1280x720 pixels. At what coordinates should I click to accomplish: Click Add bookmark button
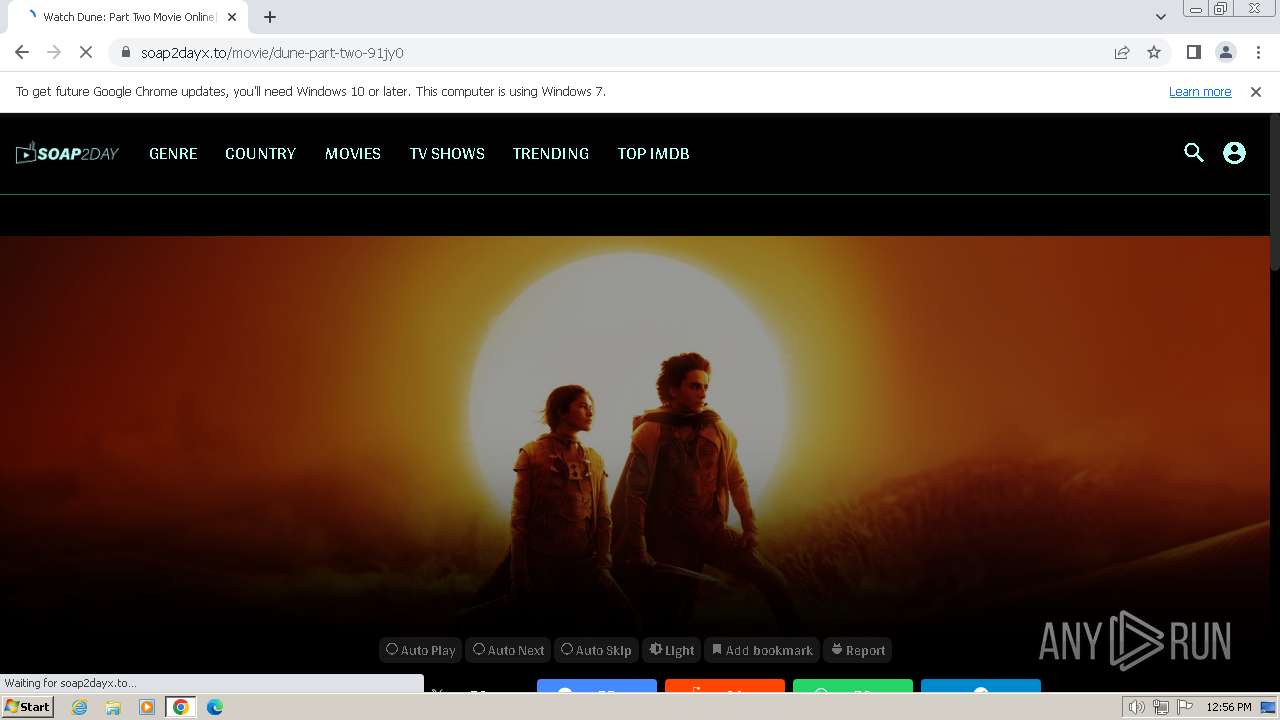pos(762,650)
